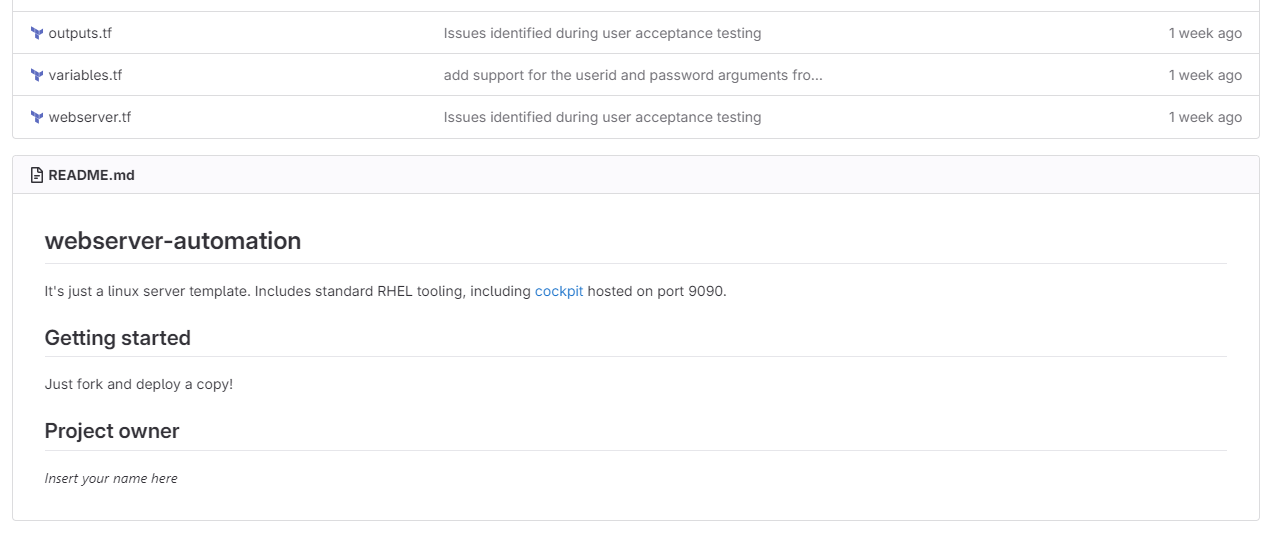The image size is (1277, 543).
Task: Click the Terraform icon beside variables.tf
Action: [37, 75]
